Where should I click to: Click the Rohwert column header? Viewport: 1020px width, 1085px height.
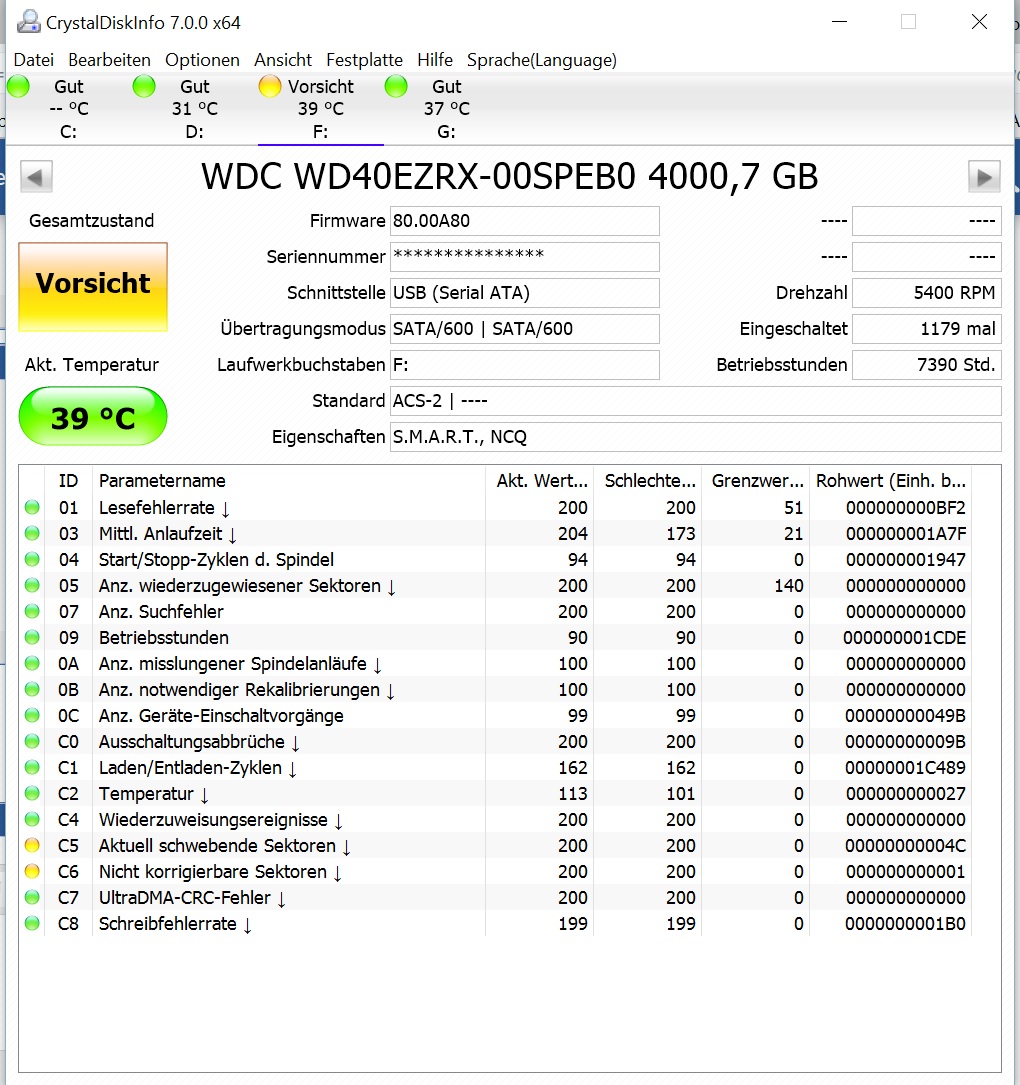click(x=890, y=481)
